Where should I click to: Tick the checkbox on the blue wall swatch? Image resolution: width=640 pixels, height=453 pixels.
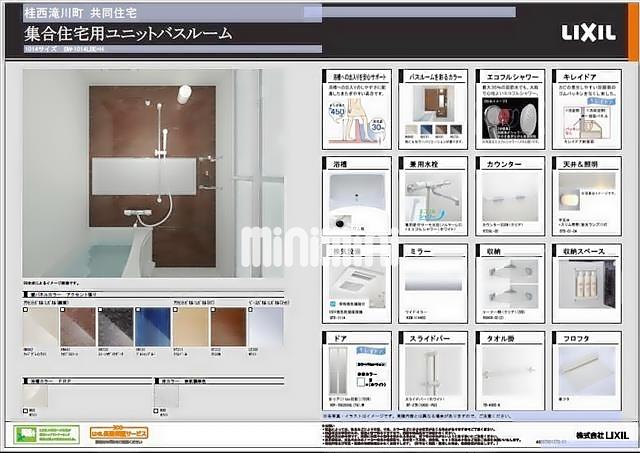click(138, 310)
